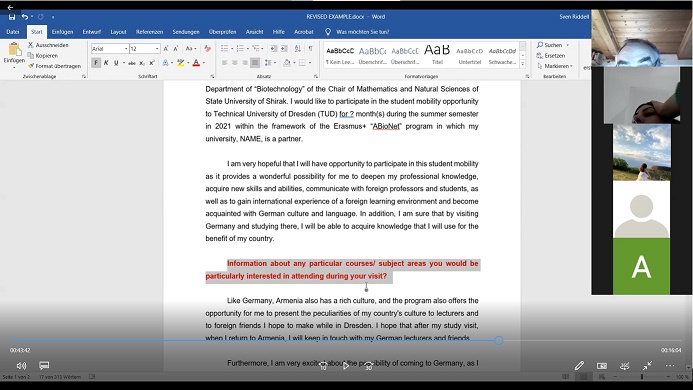Toggle italic (K) formatting
Screen dimensions: 693x390
click(106, 63)
